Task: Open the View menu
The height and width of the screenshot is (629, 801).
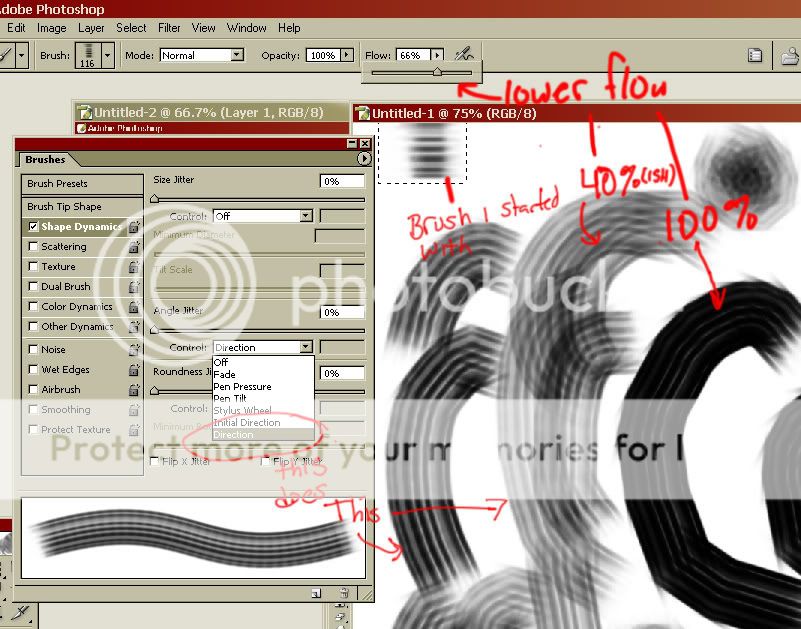Action: [x=203, y=28]
